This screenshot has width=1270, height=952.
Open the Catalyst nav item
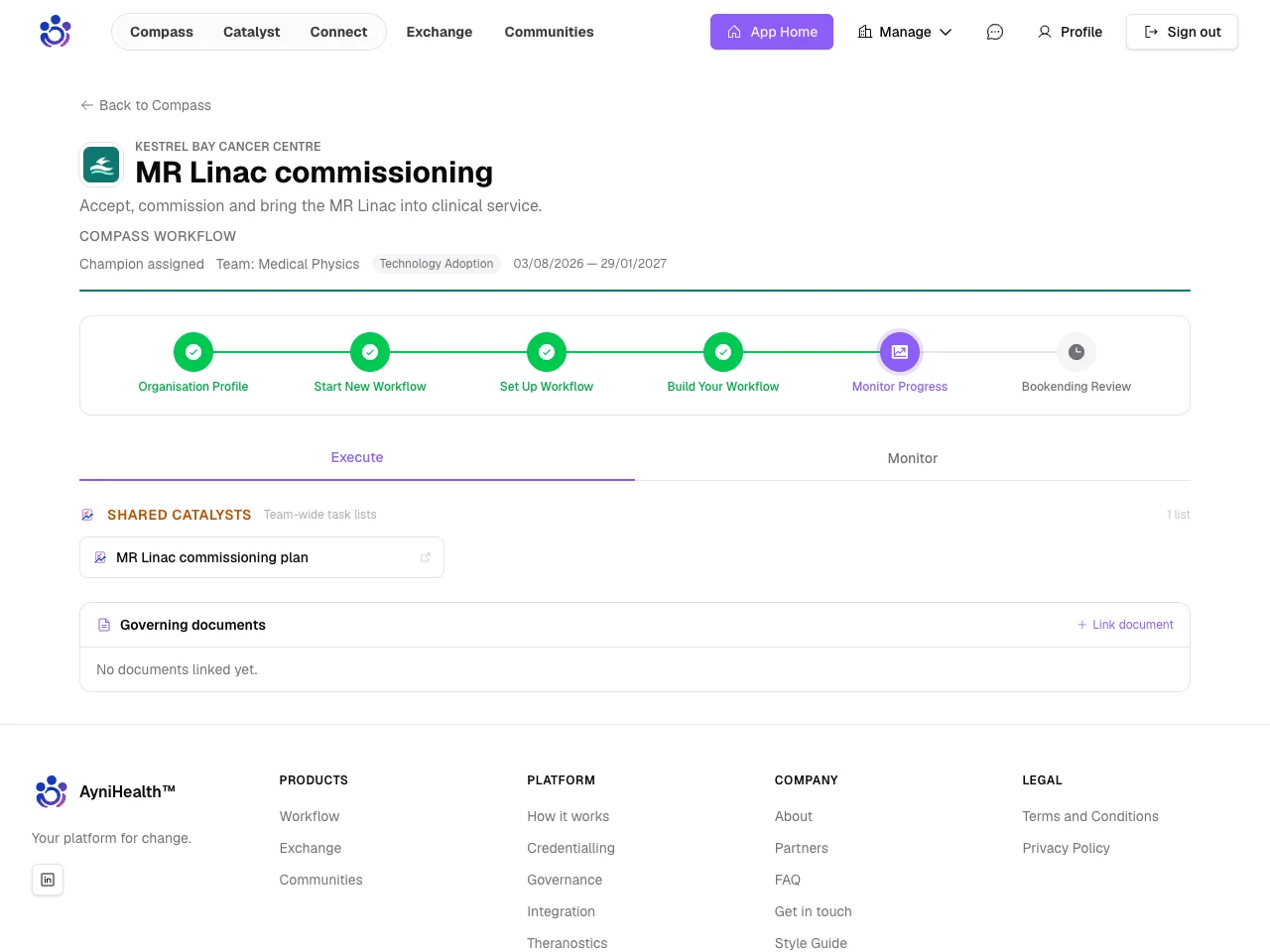[252, 32]
